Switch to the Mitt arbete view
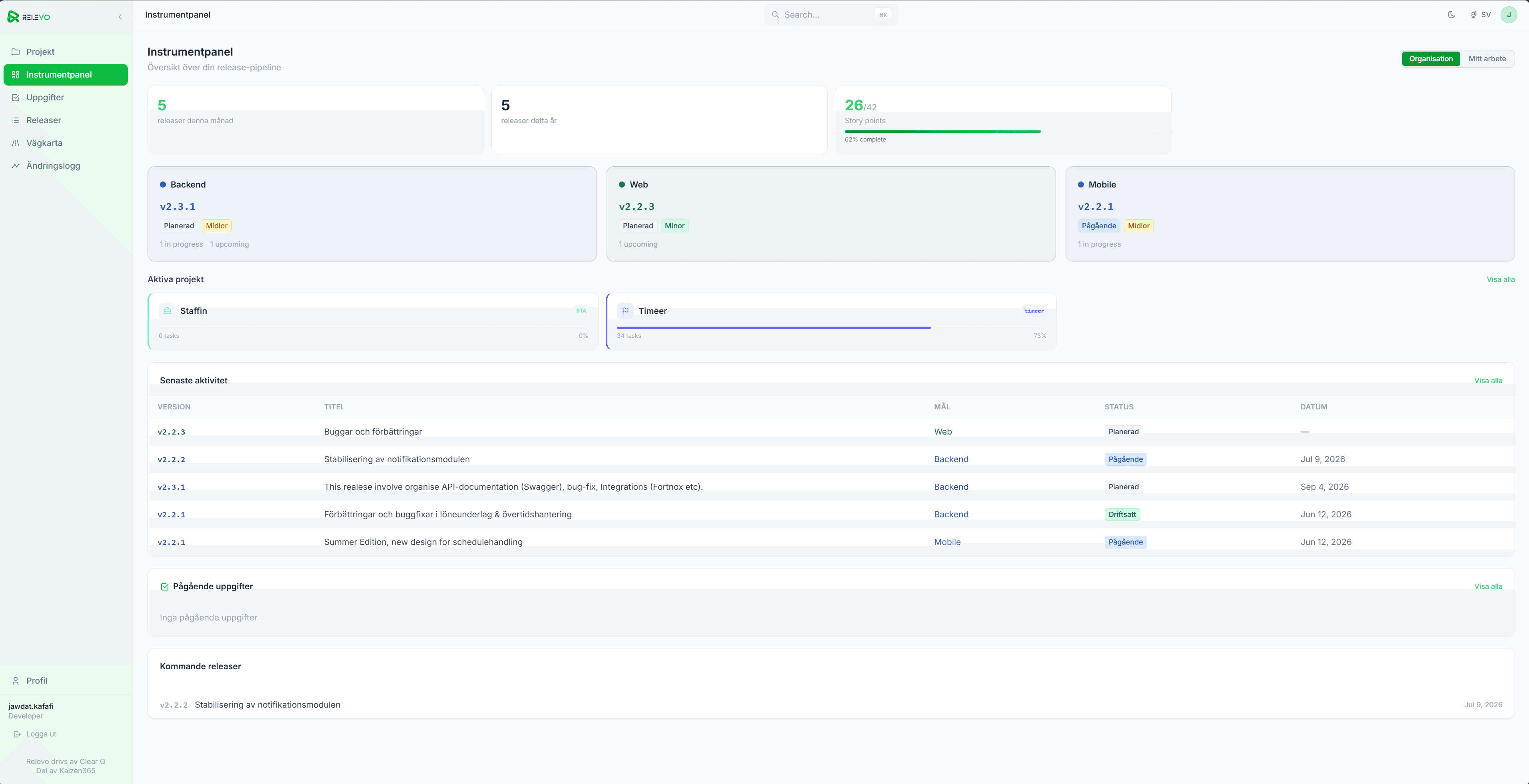Image resolution: width=1529 pixels, height=784 pixels. coord(1487,59)
